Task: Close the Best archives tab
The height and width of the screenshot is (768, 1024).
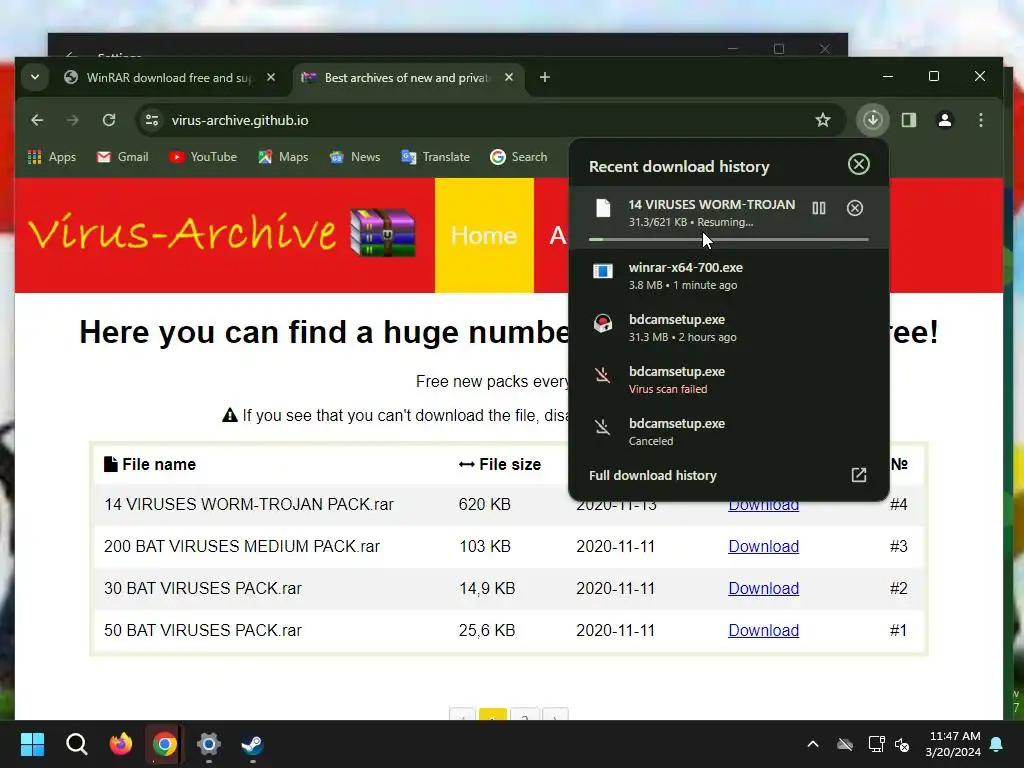Action: click(509, 78)
